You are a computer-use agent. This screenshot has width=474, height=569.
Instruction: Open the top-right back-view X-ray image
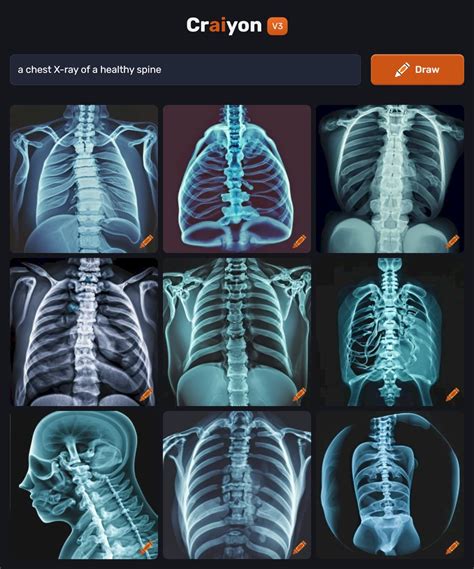click(x=390, y=179)
